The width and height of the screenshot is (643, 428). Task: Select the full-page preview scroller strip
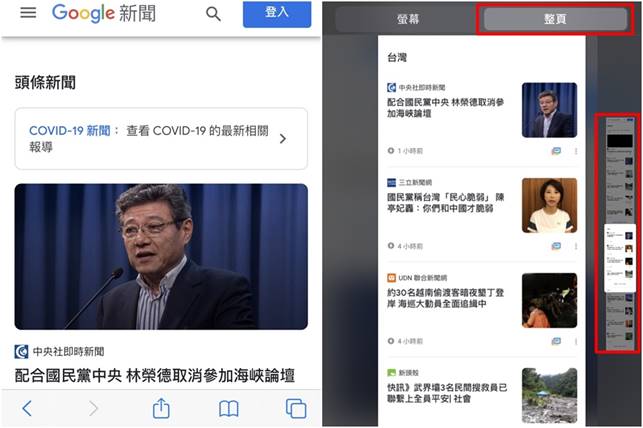point(619,233)
